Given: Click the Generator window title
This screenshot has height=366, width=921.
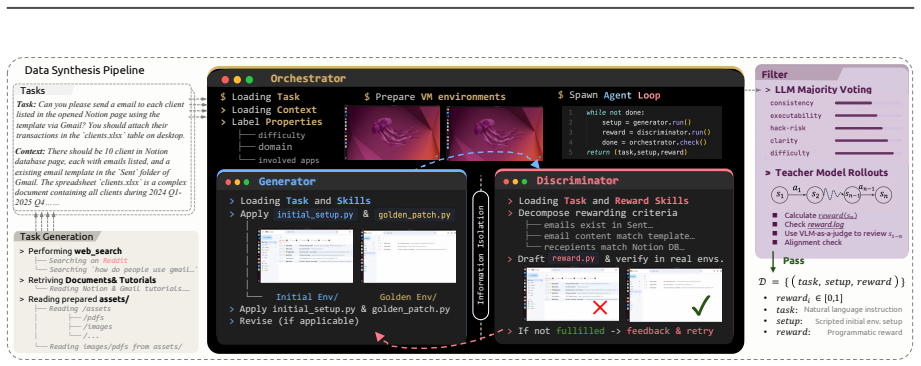Looking at the screenshot, I should tap(287, 182).
